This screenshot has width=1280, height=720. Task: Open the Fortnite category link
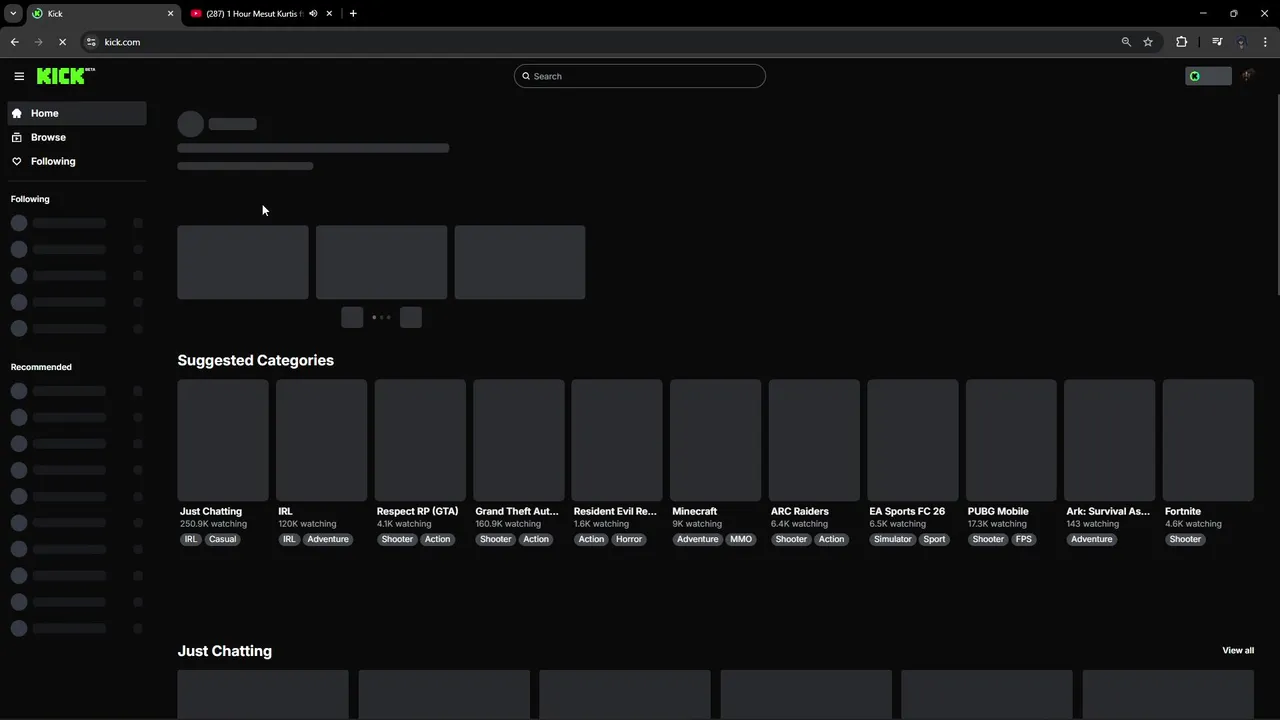click(x=1183, y=511)
